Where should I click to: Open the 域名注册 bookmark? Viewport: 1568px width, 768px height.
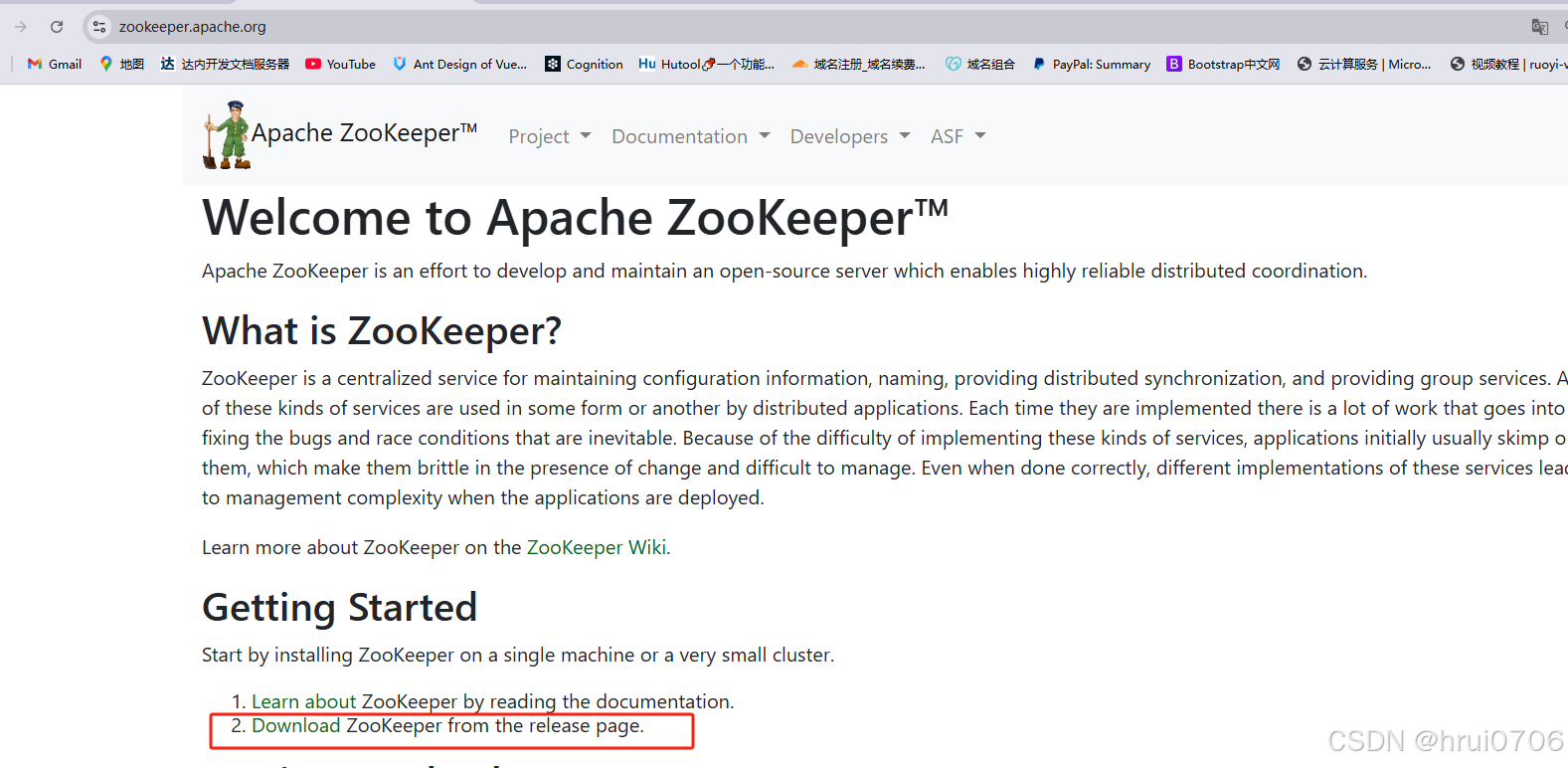tap(859, 64)
